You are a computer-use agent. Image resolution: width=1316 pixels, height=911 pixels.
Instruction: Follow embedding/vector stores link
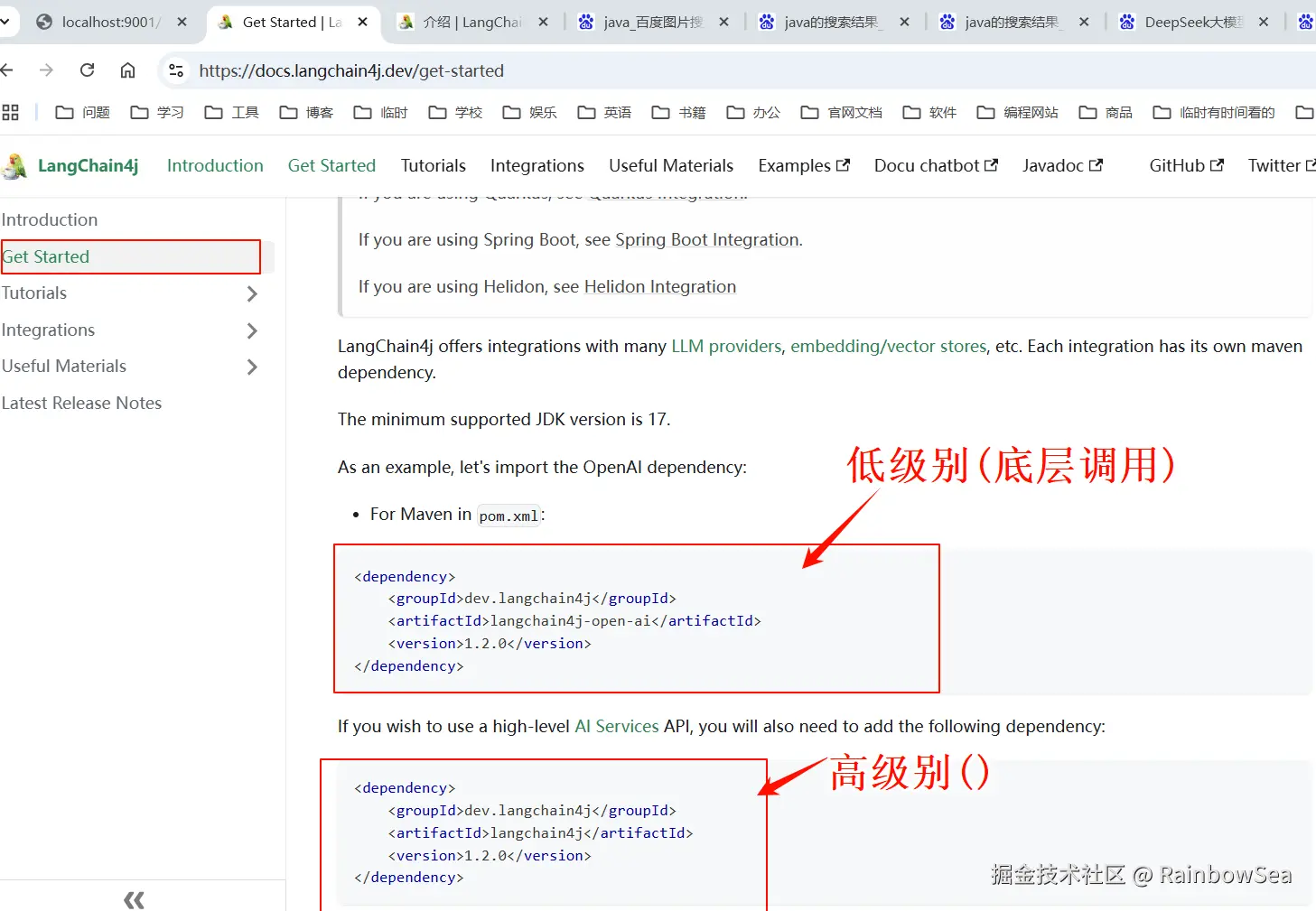pos(889,346)
